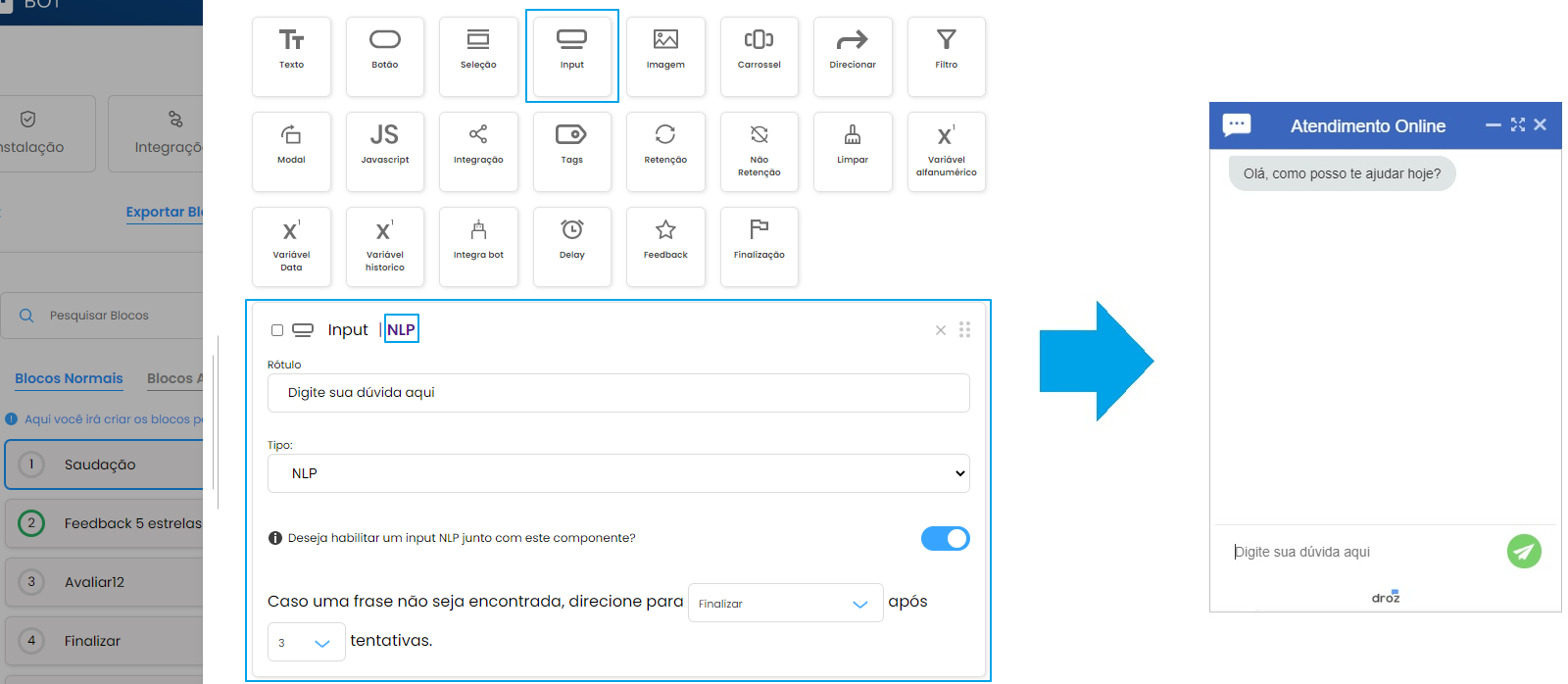Switch to Blocos Normais tab
The image size is (1568, 684).
click(x=69, y=378)
